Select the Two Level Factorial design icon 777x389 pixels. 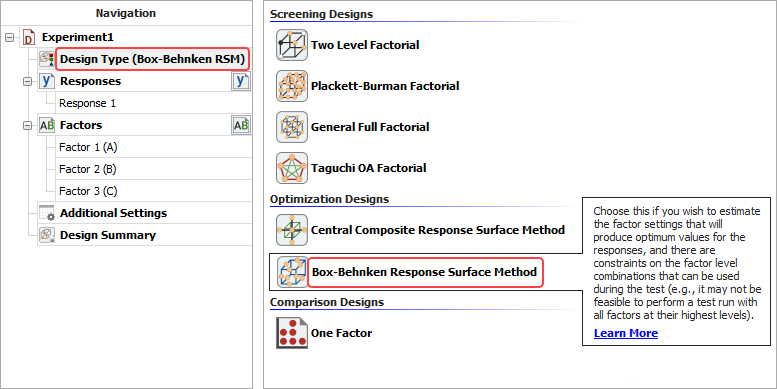coord(292,45)
